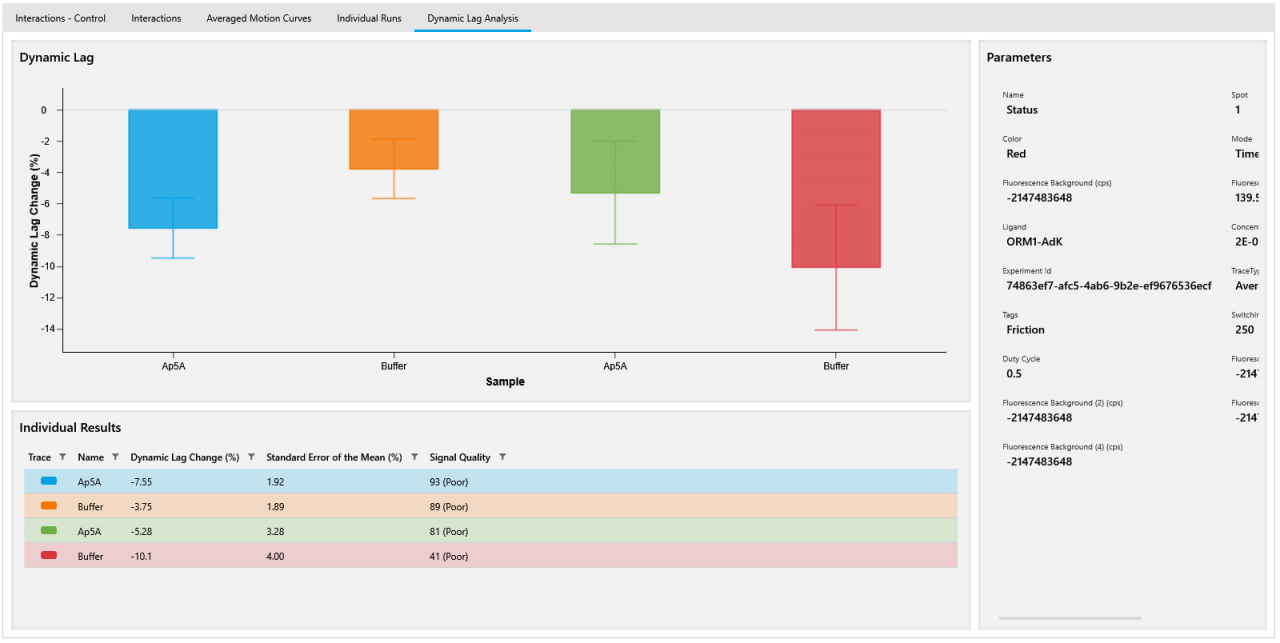This screenshot has width=1280, height=643.
Task: Click the Dynamic Lag Analysis tab
Action: (x=472, y=18)
